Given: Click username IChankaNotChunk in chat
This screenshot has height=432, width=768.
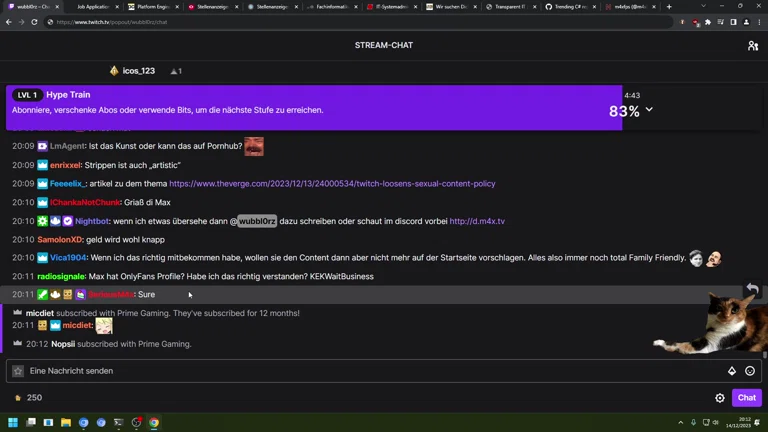Looking at the screenshot, I should pos(85,202).
